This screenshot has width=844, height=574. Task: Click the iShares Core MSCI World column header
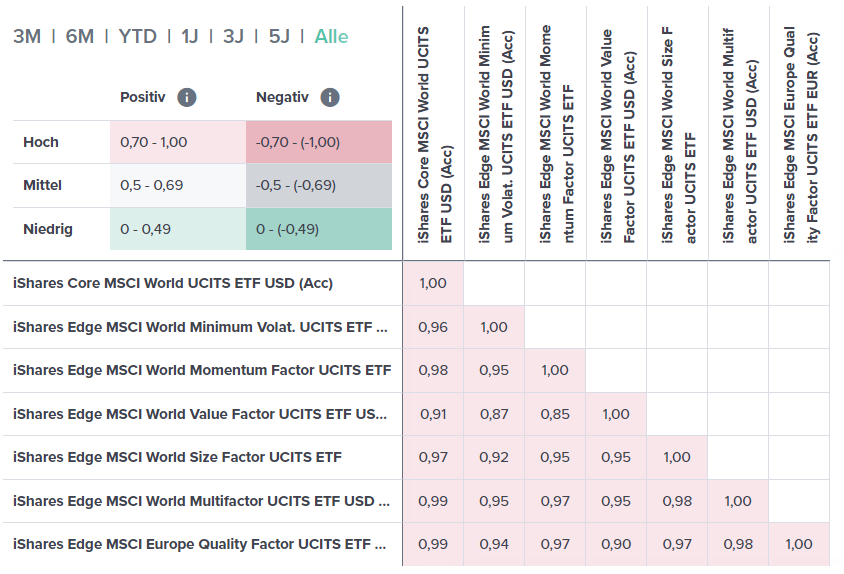pyautogui.click(x=434, y=135)
